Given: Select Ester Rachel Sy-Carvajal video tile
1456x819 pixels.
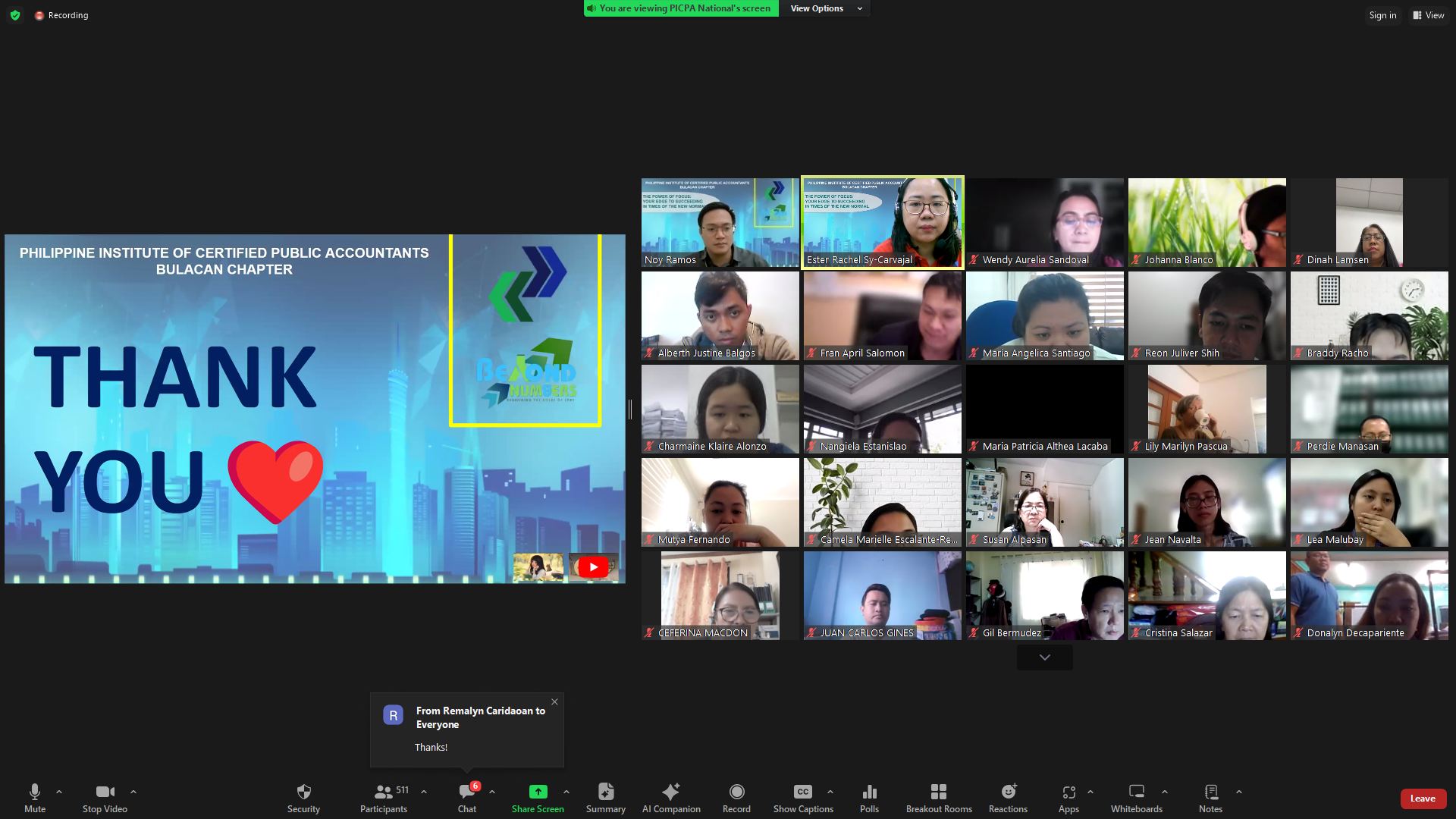Looking at the screenshot, I should (x=883, y=223).
